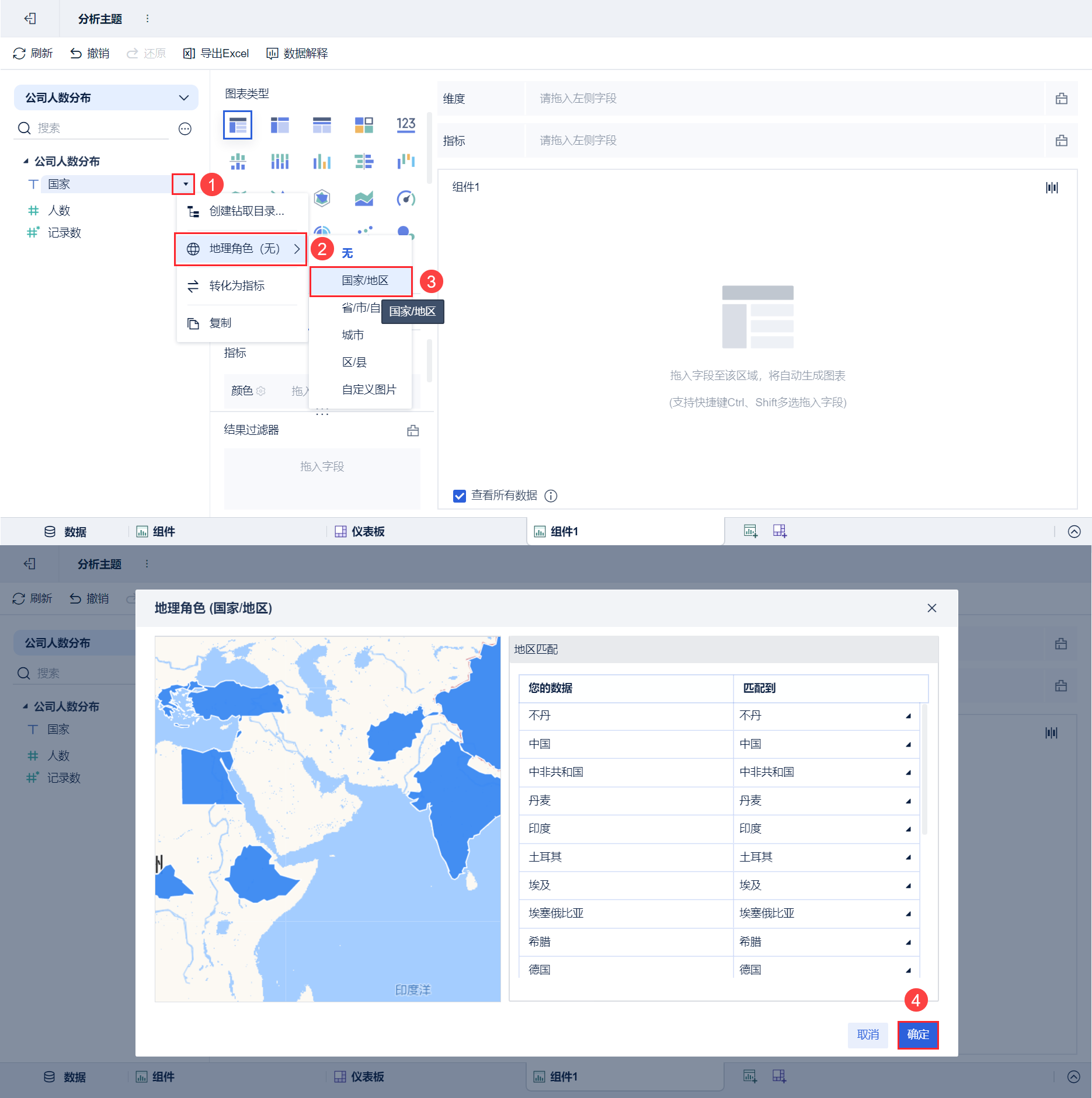Click 刷新 in the undimmed toolbar
The width and height of the screenshot is (1092, 1098).
(x=33, y=54)
